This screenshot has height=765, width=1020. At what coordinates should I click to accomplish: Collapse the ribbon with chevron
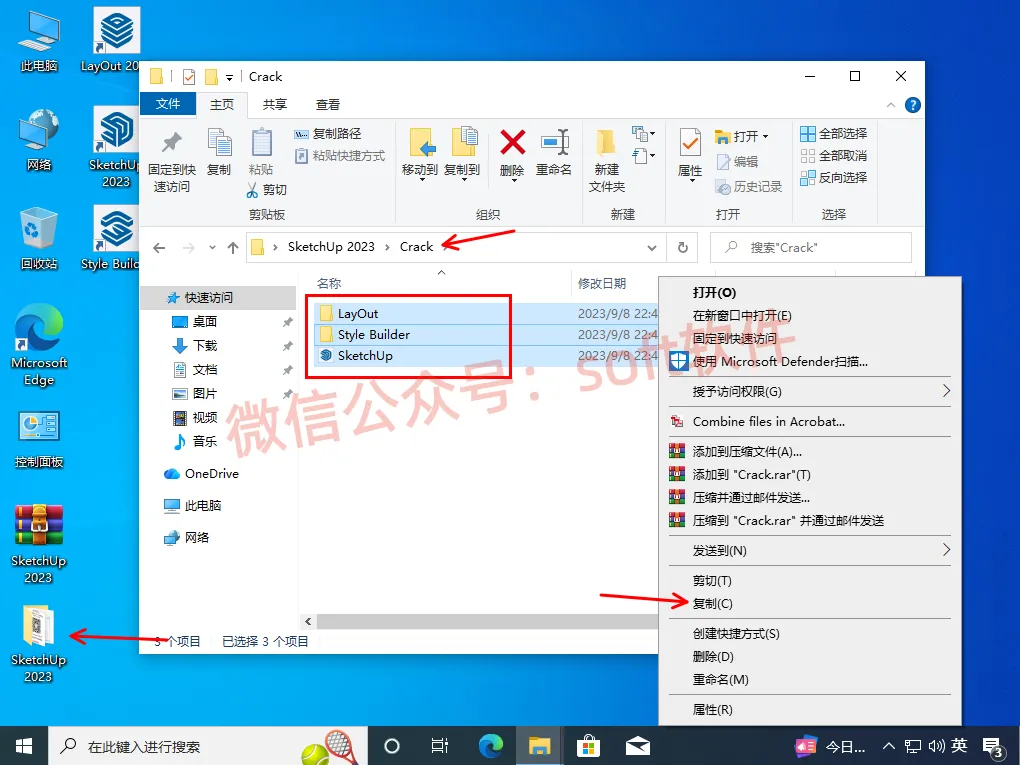(891, 105)
